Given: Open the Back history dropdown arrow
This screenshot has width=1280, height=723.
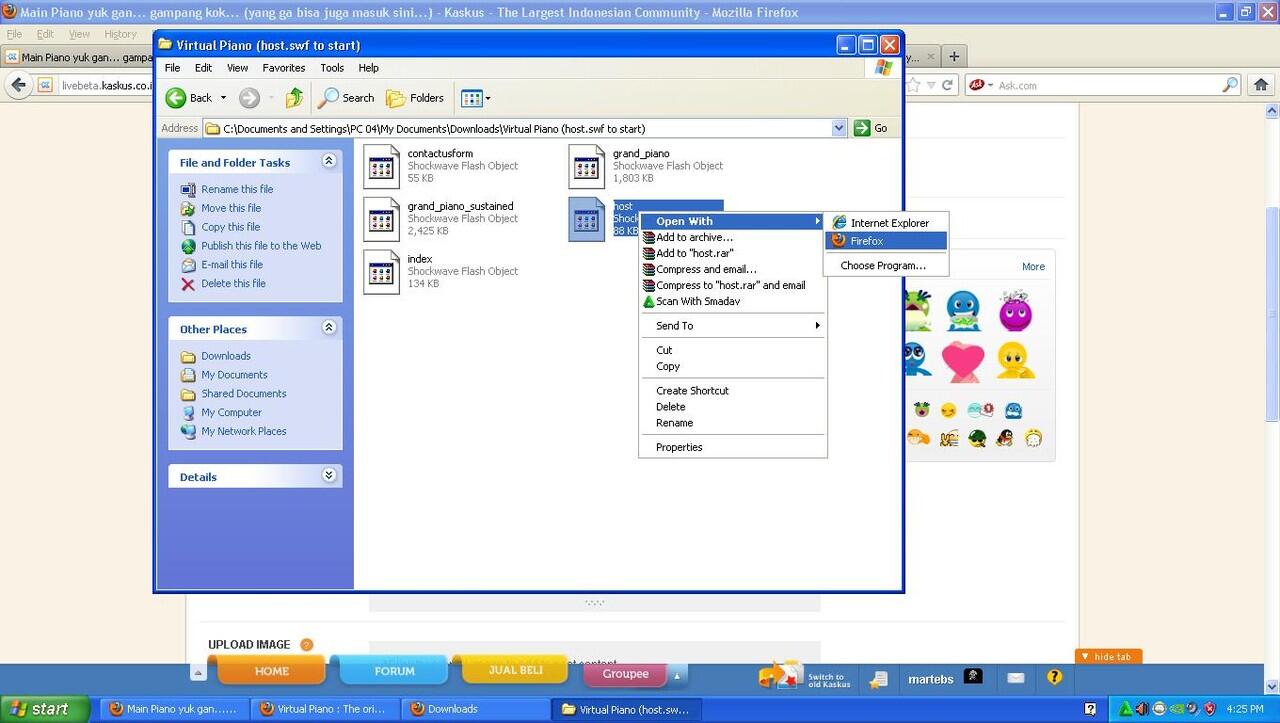Looking at the screenshot, I should point(223,98).
